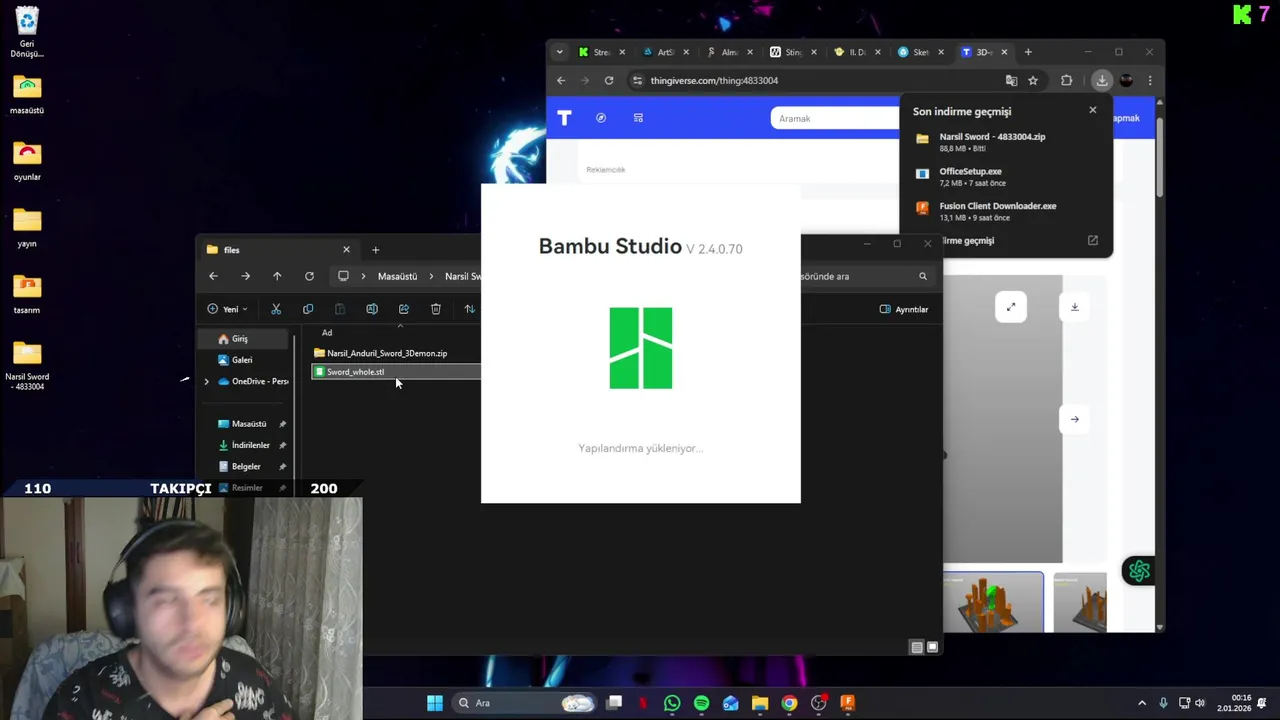Download the Thingiverse model image
The height and width of the screenshot is (720, 1280).
(1075, 307)
